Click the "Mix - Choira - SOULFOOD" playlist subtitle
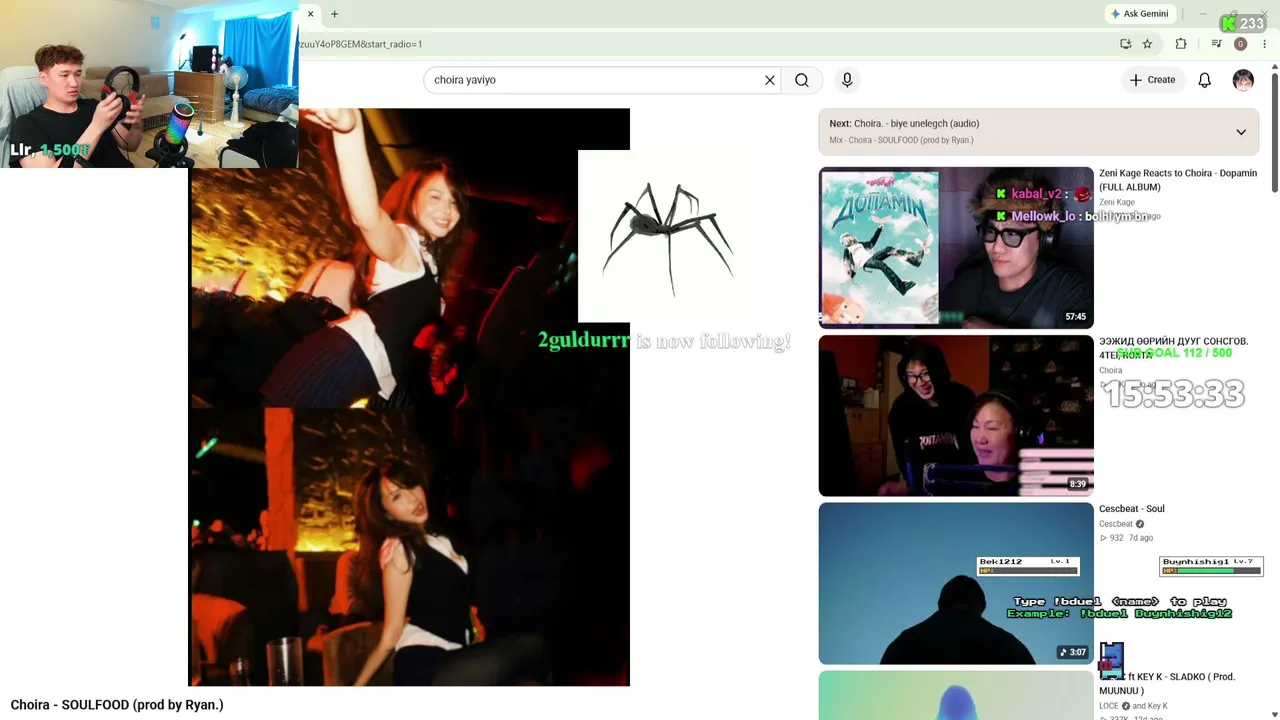 click(901, 140)
